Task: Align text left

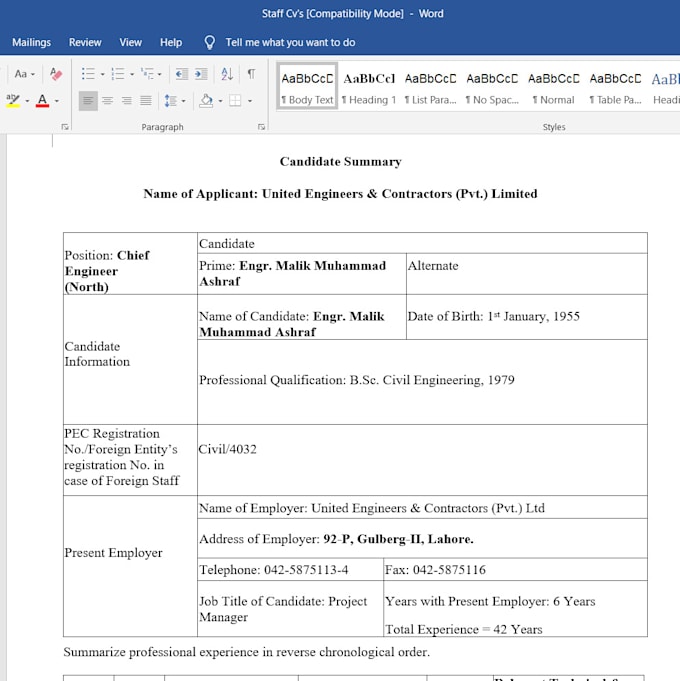Action: click(x=88, y=101)
